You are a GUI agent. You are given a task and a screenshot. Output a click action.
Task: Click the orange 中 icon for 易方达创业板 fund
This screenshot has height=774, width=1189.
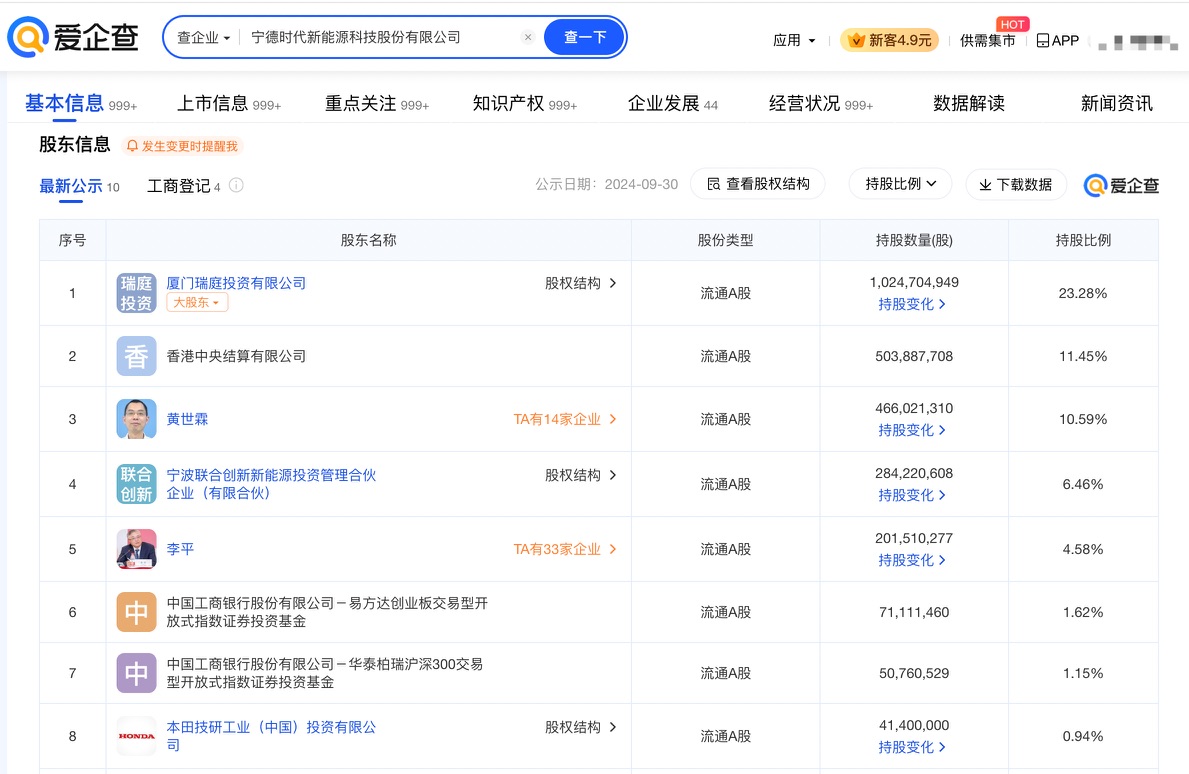tap(136, 612)
